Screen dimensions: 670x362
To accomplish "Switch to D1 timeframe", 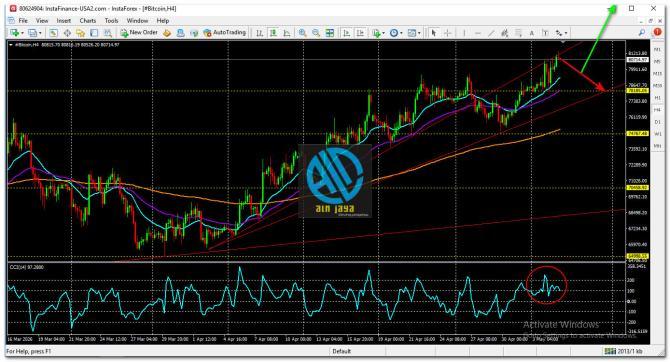I will pos(658,122).
